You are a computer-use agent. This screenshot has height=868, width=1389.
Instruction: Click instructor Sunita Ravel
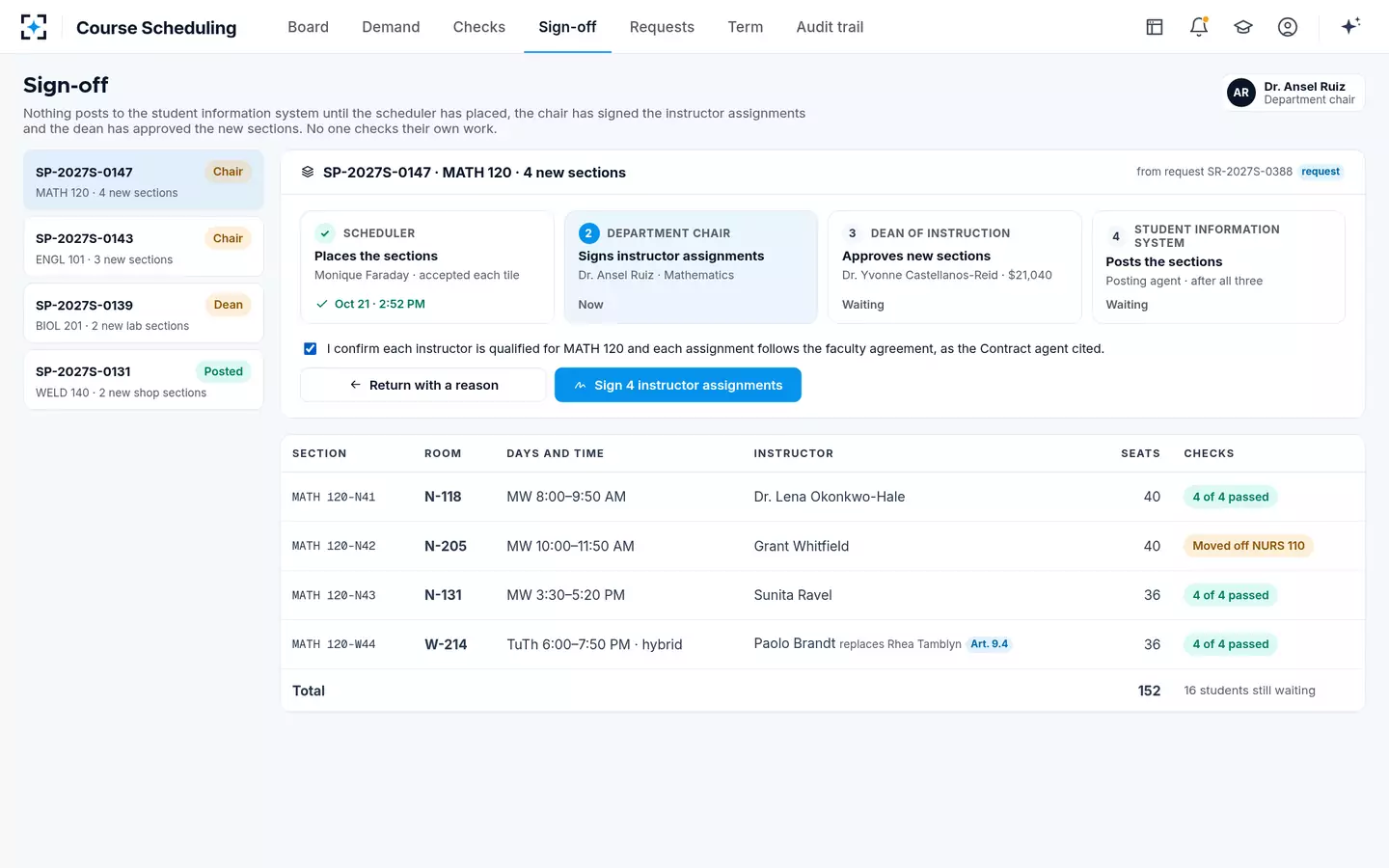793,595
